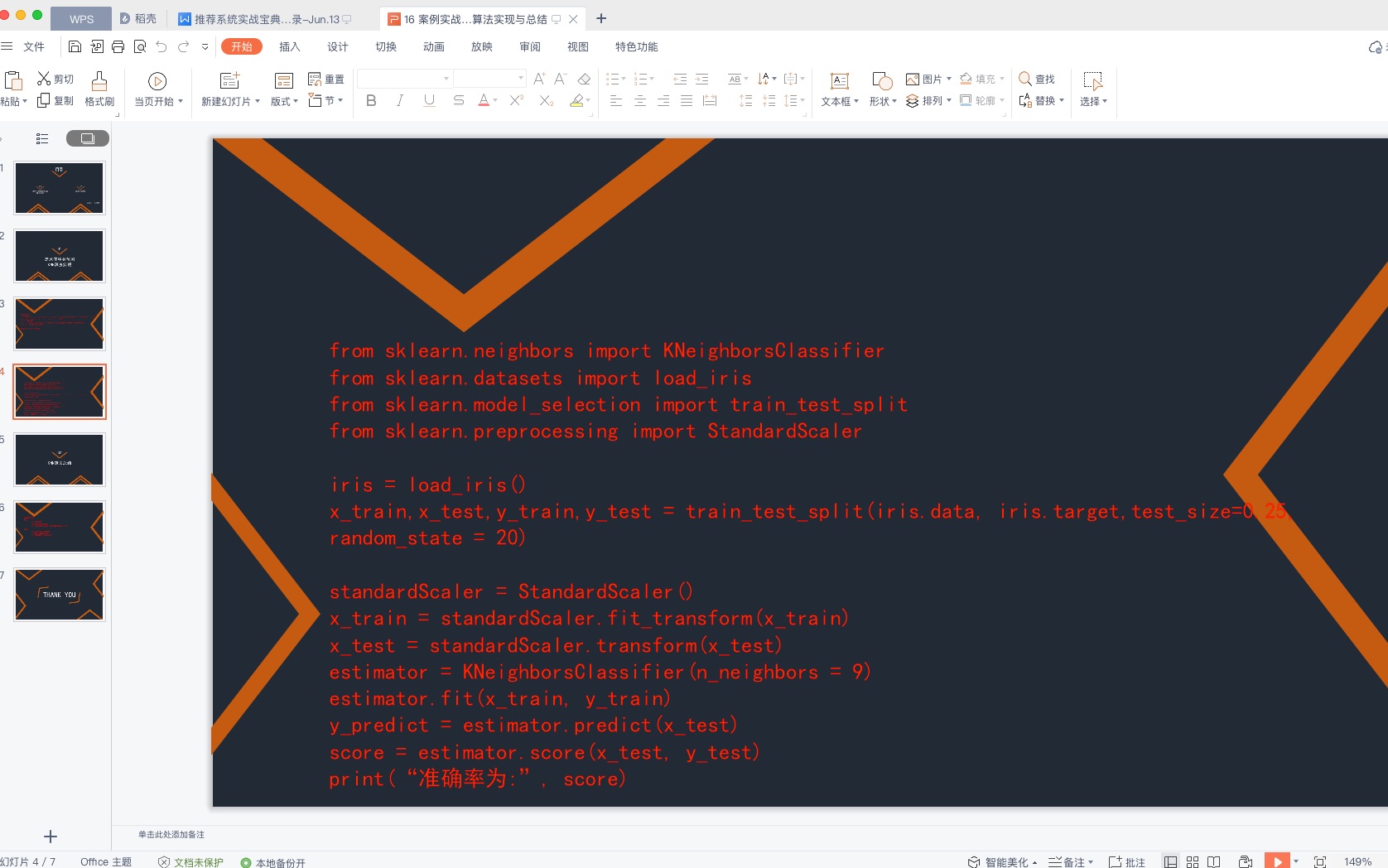The width and height of the screenshot is (1388, 868).
Task: Open the font size combo box
Action: point(490,79)
